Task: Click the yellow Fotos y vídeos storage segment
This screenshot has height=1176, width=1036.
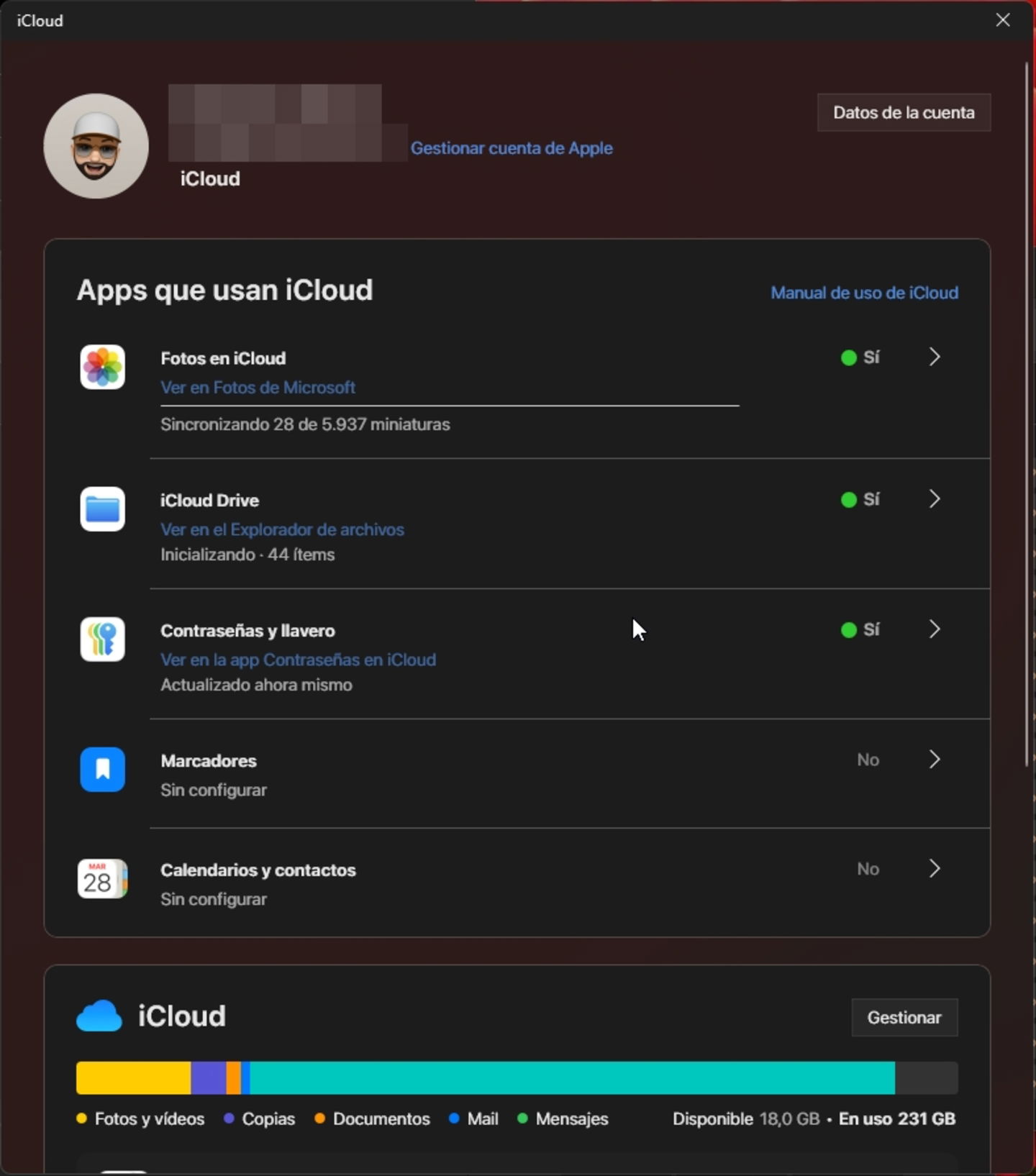Action: [x=133, y=1077]
